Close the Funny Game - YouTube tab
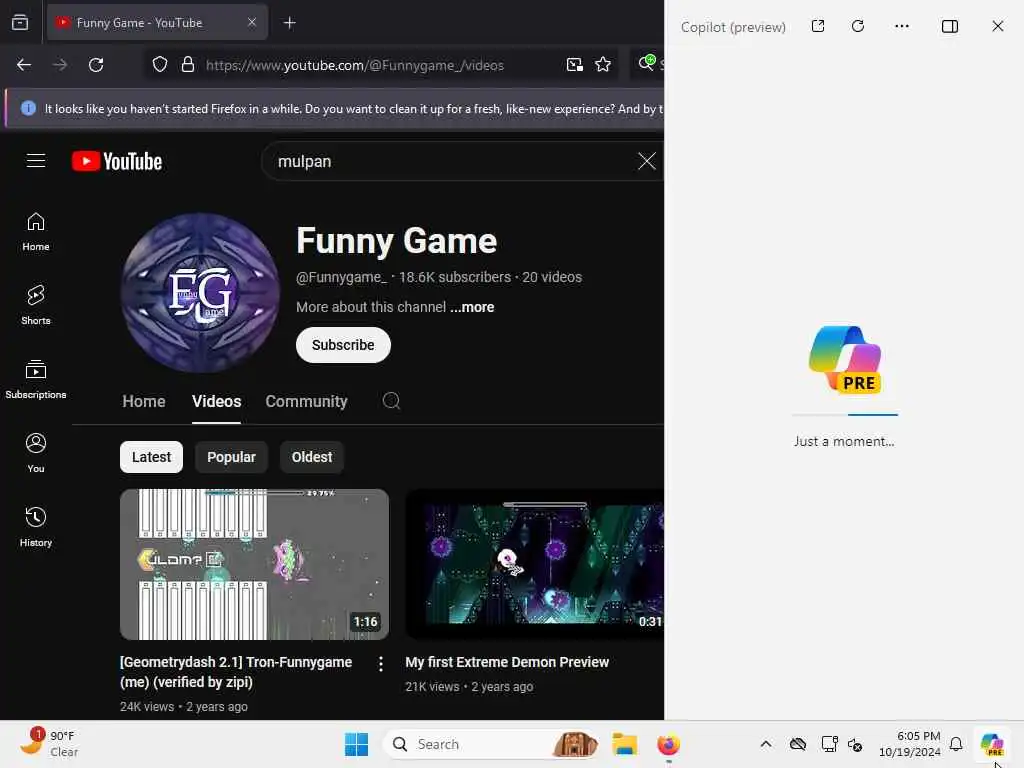 pyautogui.click(x=251, y=23)
